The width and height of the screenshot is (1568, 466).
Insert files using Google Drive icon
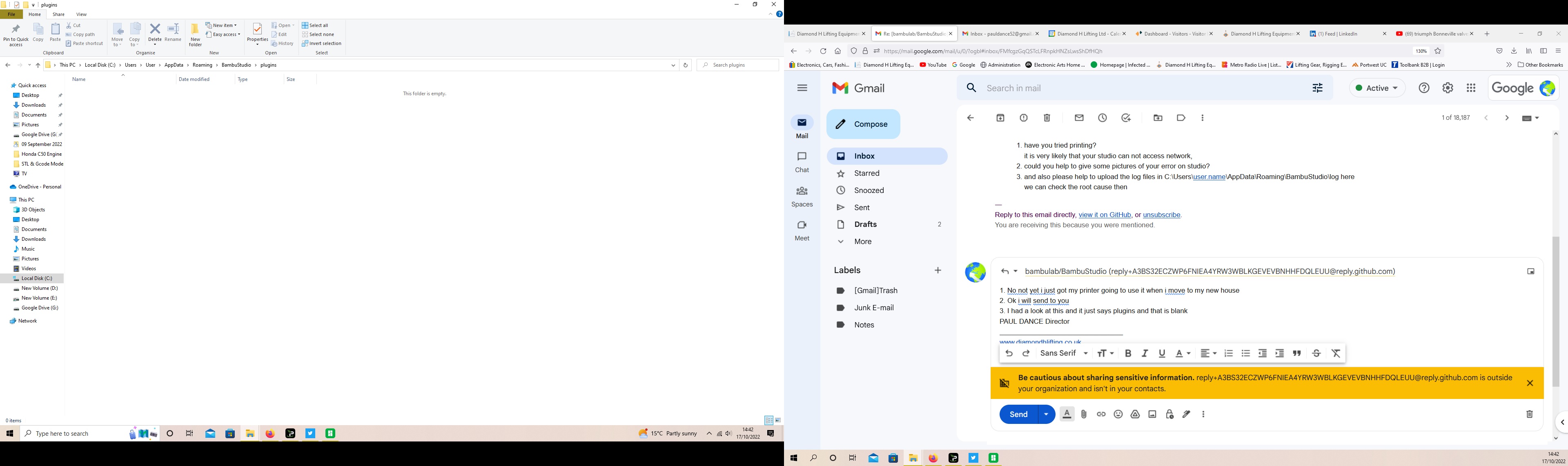(x=1135, y=414)
